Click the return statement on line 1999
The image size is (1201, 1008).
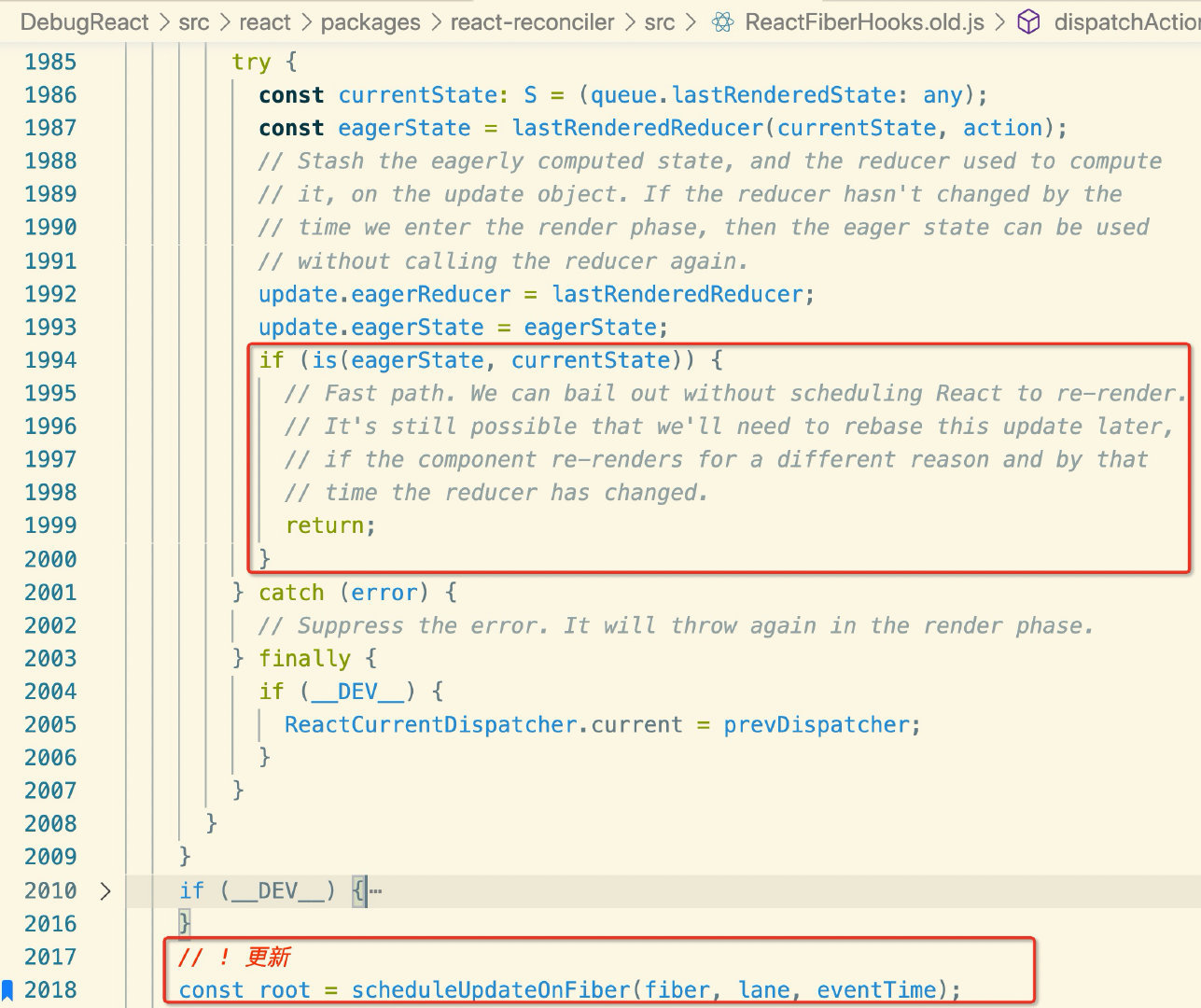pos(330,525)
